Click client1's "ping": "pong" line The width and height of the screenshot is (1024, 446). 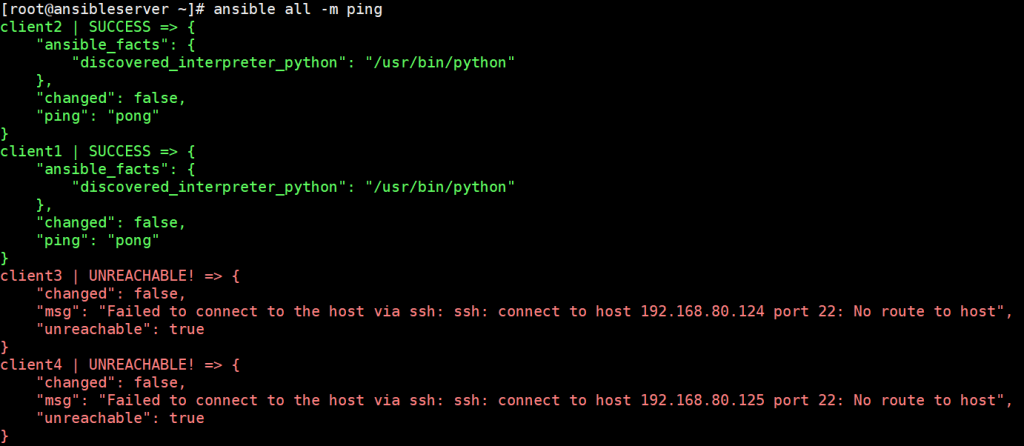(98, 241)
